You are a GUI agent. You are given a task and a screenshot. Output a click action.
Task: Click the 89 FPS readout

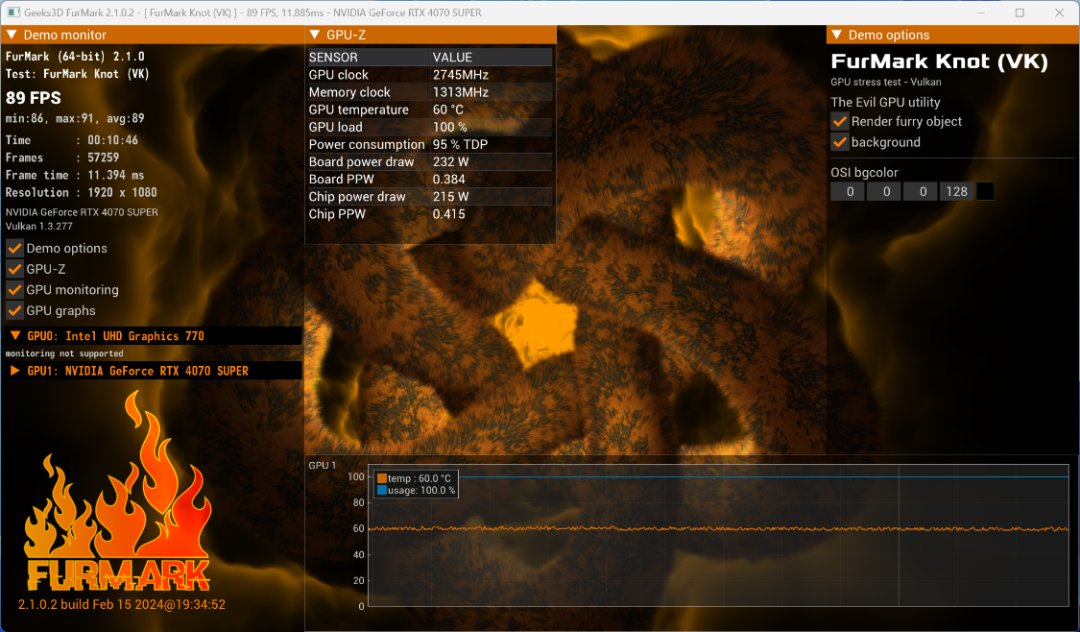click(33, 98)
